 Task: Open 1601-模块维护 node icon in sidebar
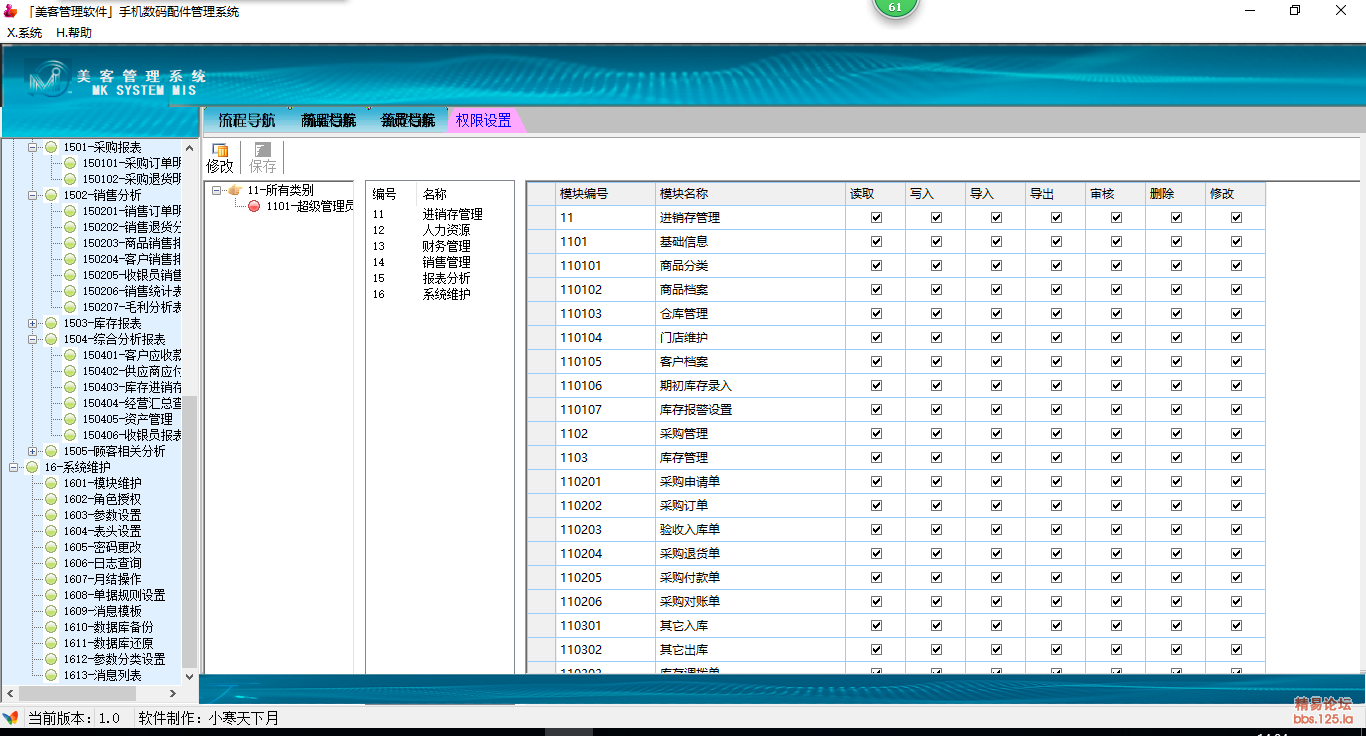click(51, 483)
